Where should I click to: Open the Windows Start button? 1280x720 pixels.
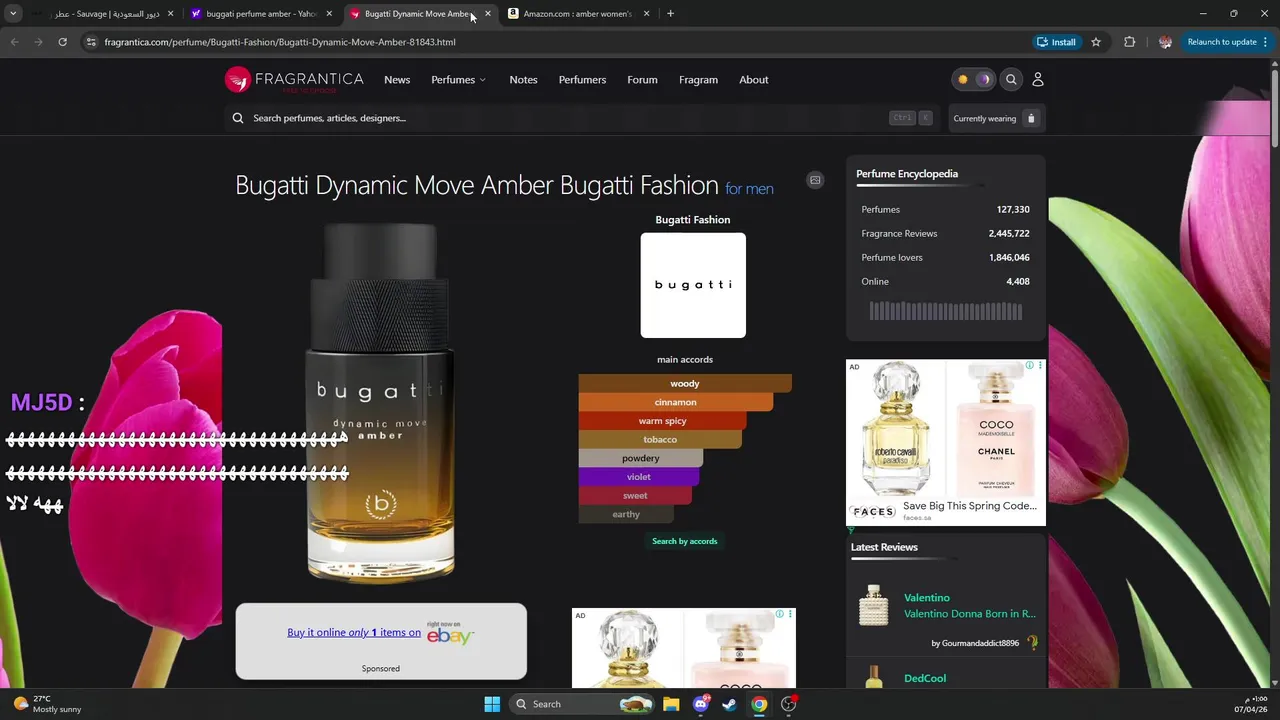pyautogui.click(x=492, y=704)
